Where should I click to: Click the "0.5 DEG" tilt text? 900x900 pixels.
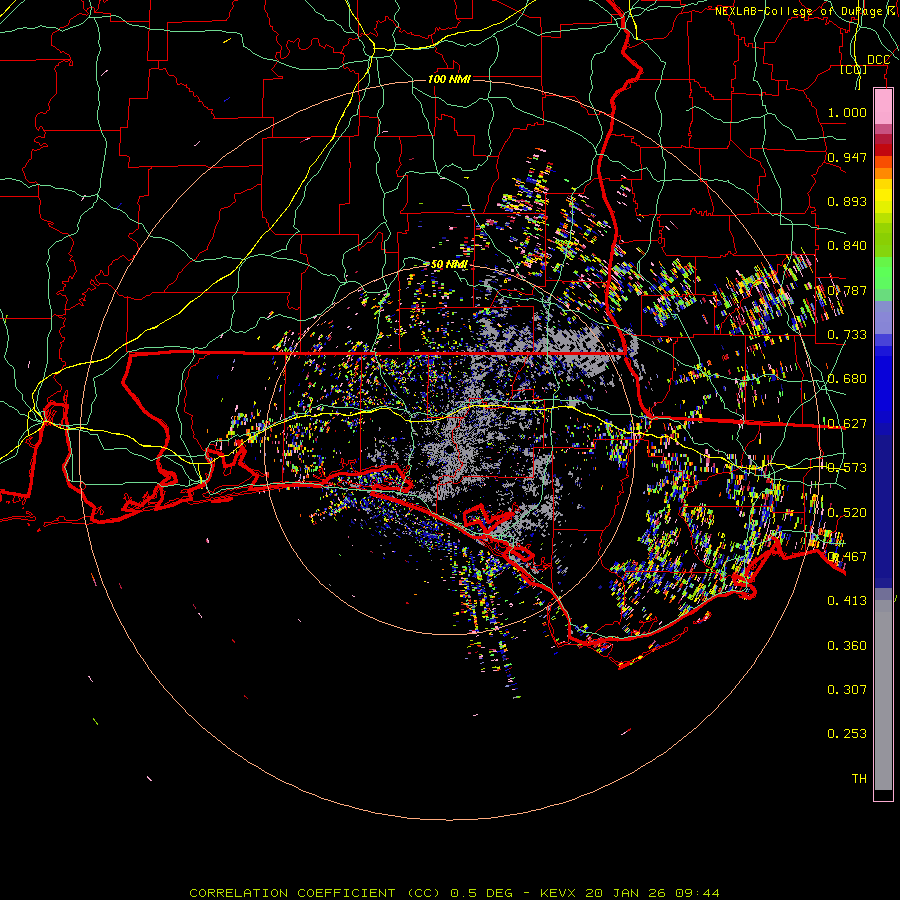tap(482, 893)
